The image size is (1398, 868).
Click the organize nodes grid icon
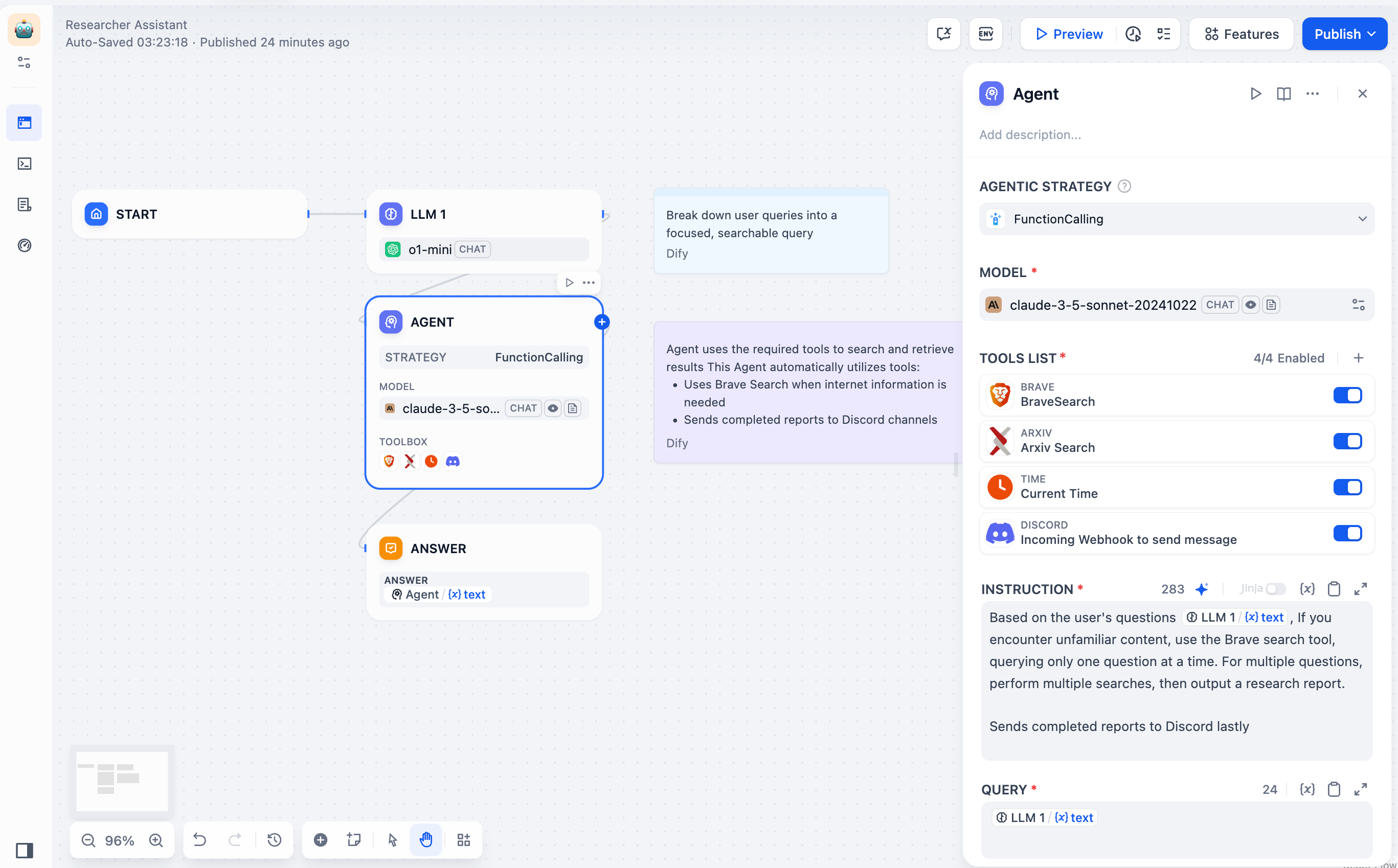coord(463,840)
